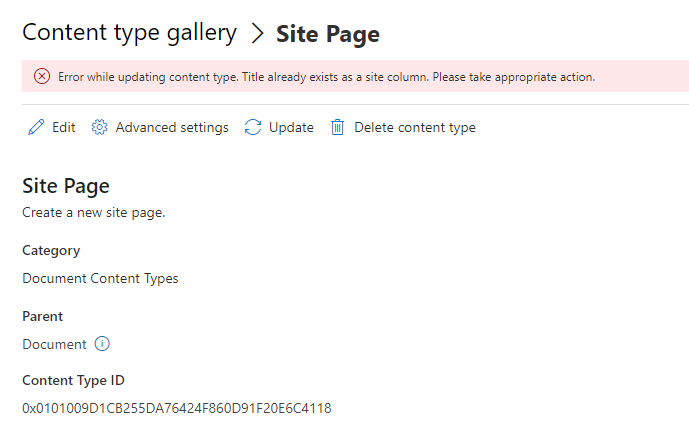Click the red error X icon
Screen dimensions: 689x445
click(42, 76)
